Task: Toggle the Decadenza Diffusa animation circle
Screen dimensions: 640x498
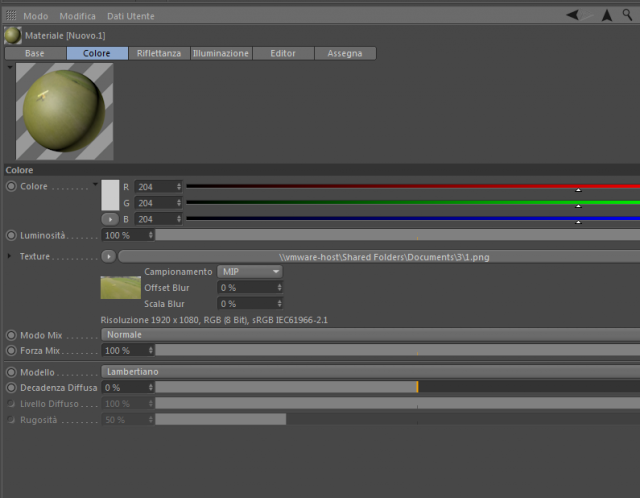Action: pos(11,387)
